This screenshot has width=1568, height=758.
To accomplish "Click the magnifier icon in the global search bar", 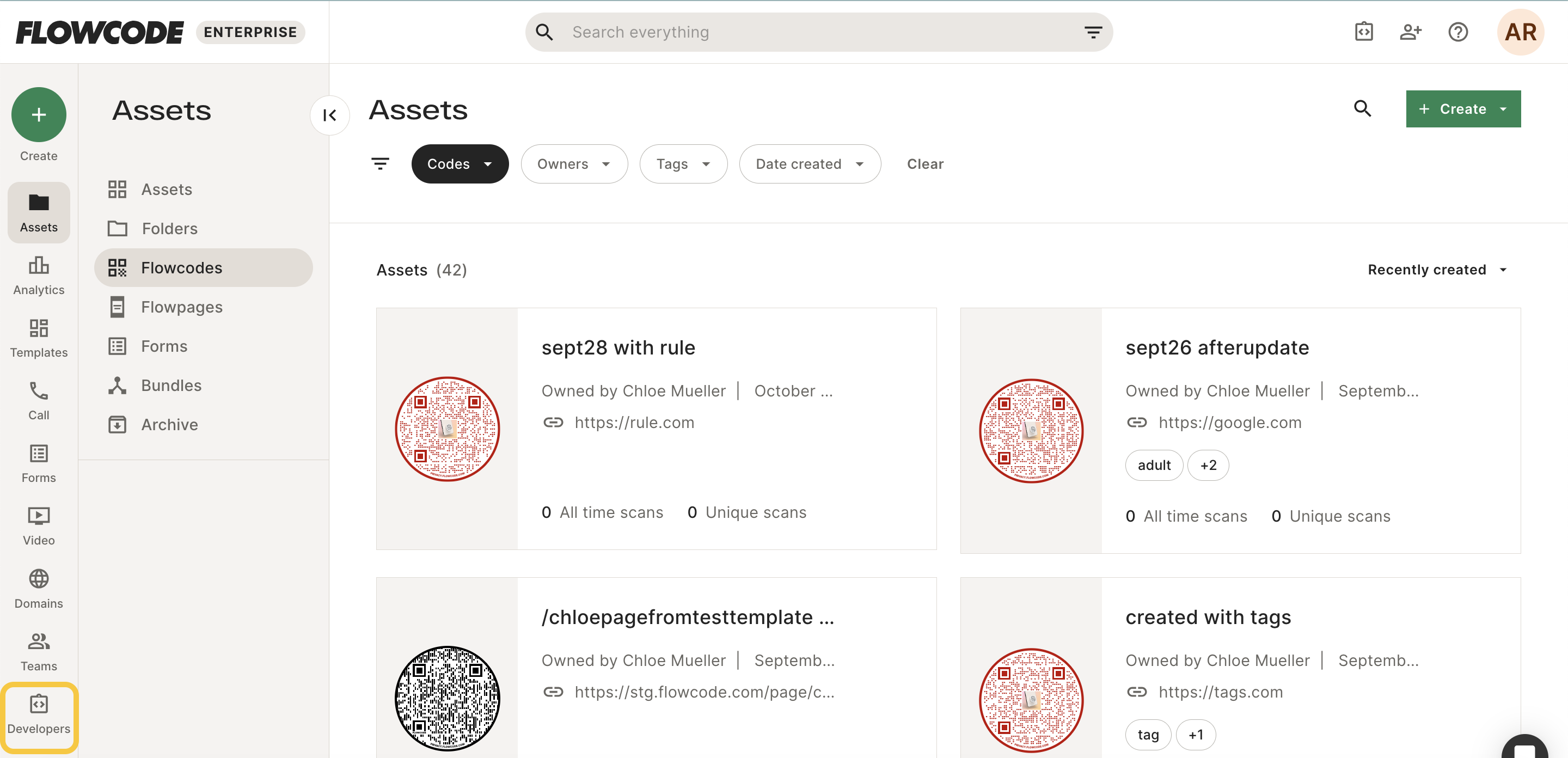I will click(x=545, y=32).
